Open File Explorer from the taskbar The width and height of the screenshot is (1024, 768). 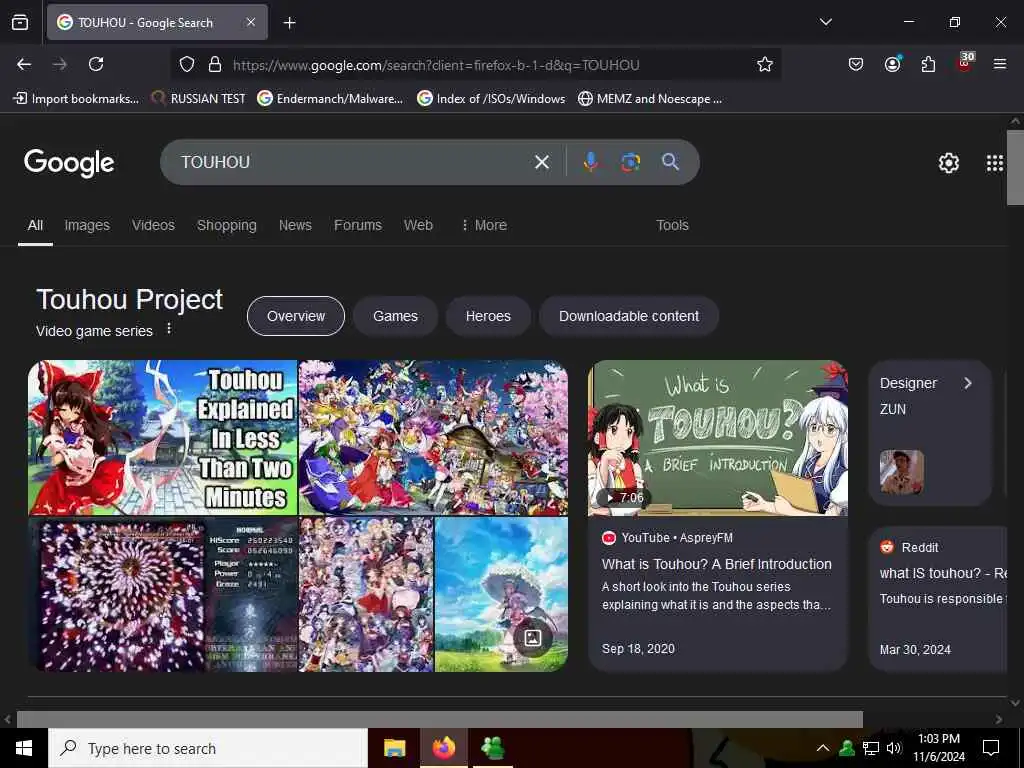click(394, 748)
